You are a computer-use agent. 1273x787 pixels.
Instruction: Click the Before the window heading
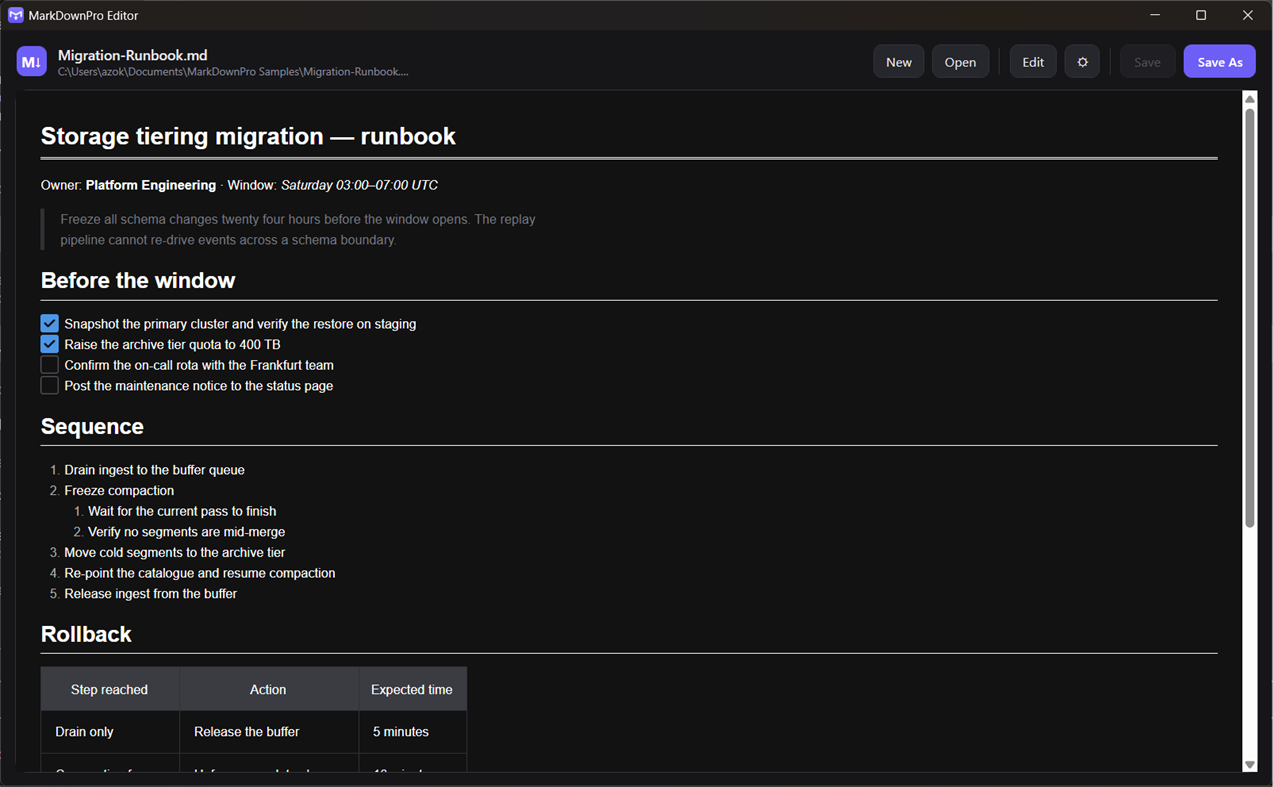138,281
